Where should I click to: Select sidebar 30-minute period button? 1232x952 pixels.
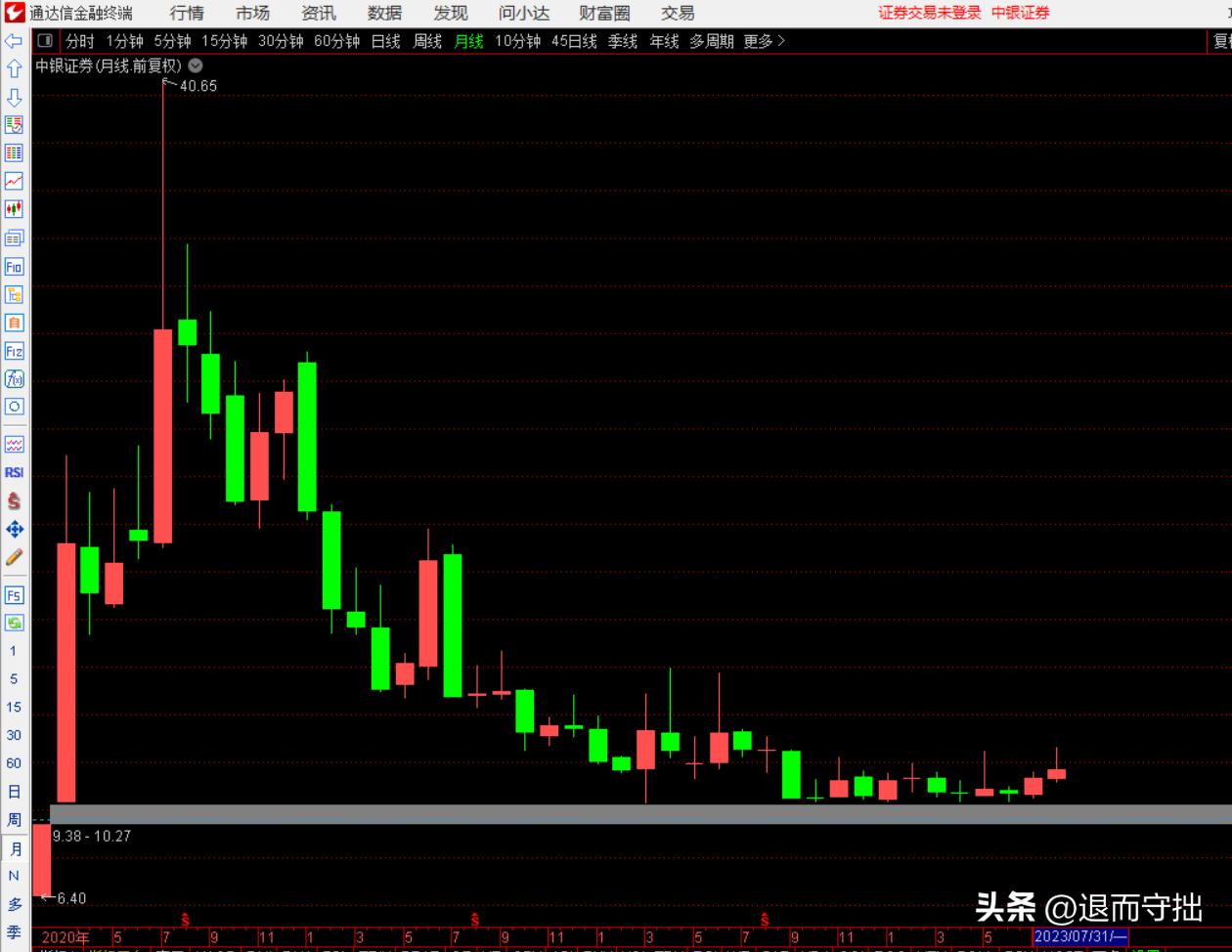coord(14,735)
